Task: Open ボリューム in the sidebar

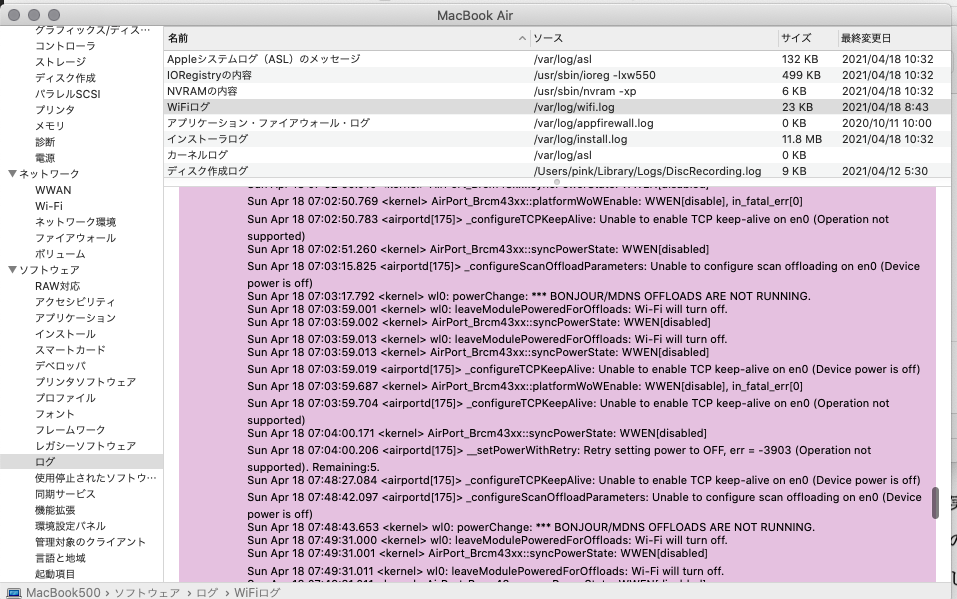Action: 60,254
